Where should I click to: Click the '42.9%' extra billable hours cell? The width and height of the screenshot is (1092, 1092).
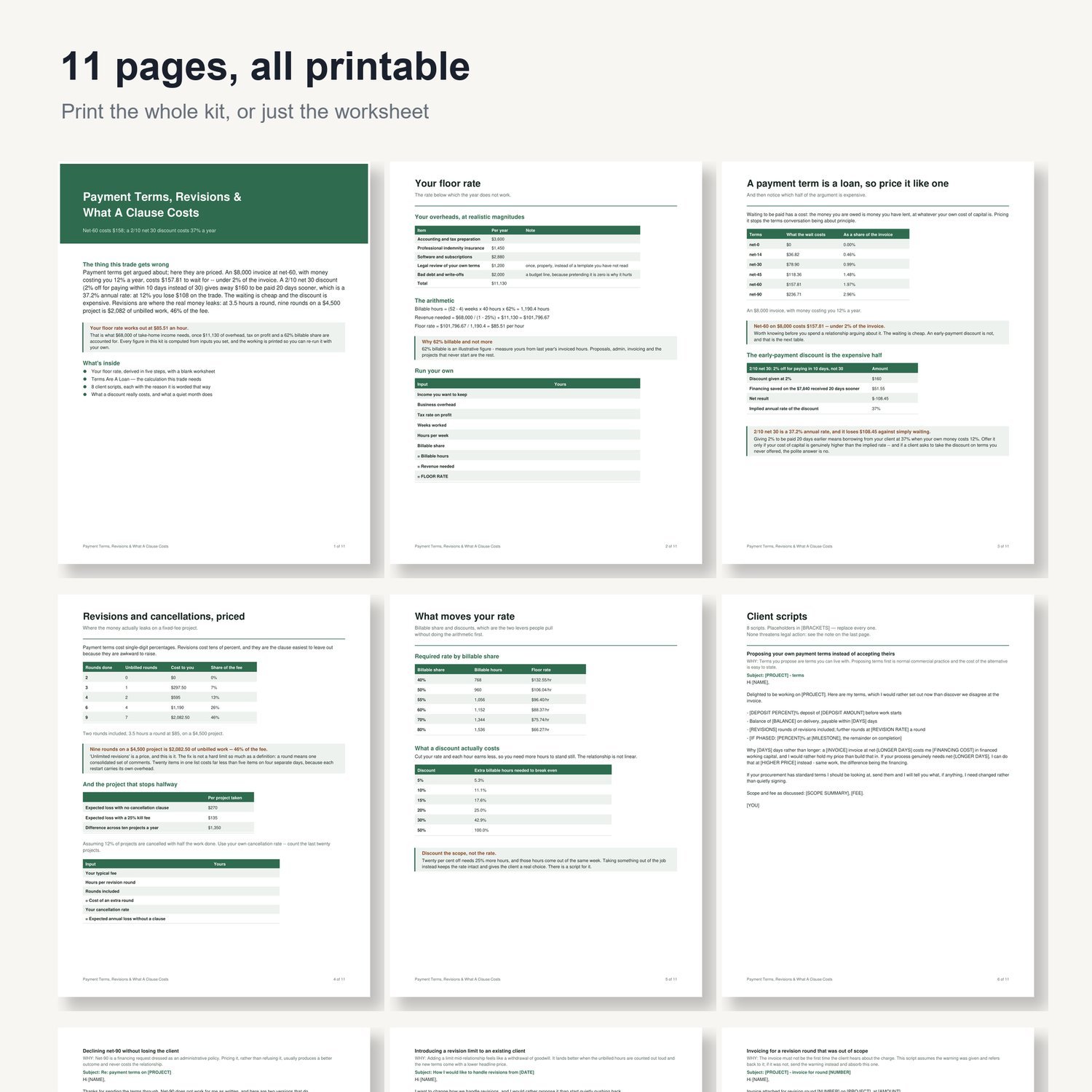point(480,820)
